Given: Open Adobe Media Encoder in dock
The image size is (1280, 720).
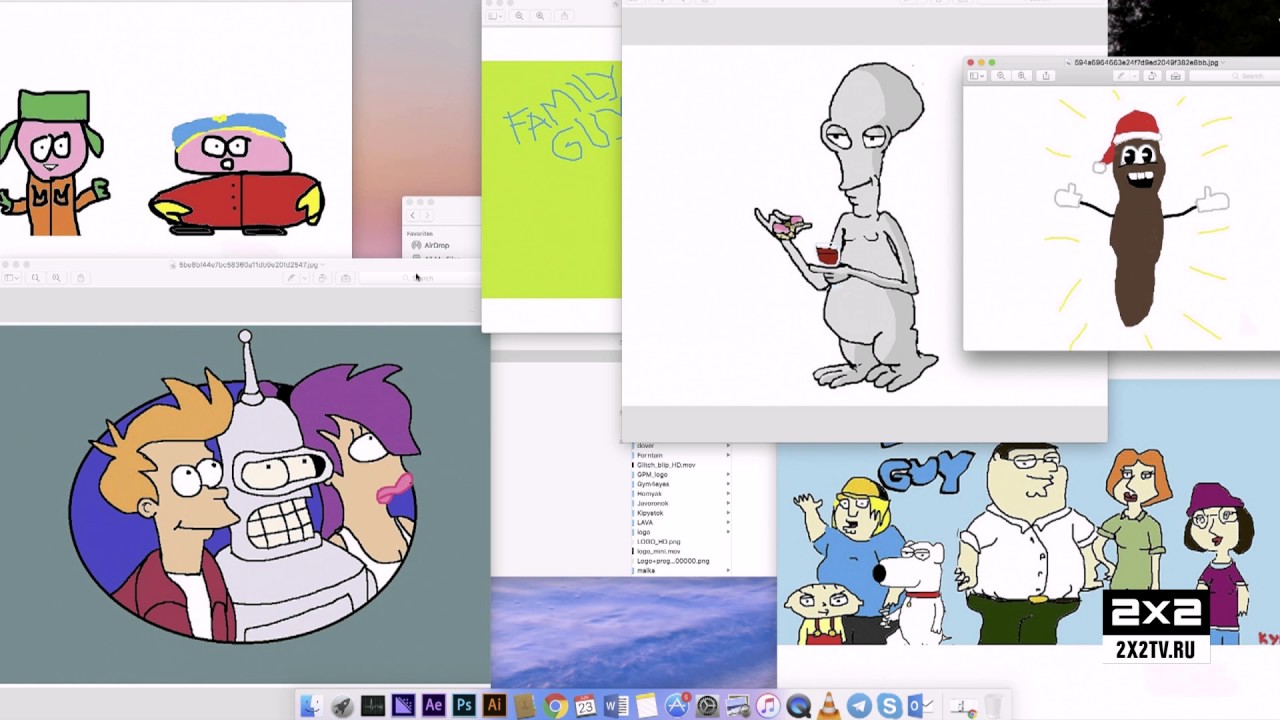Looking at the screenshot, I should [x=404, y=706].
